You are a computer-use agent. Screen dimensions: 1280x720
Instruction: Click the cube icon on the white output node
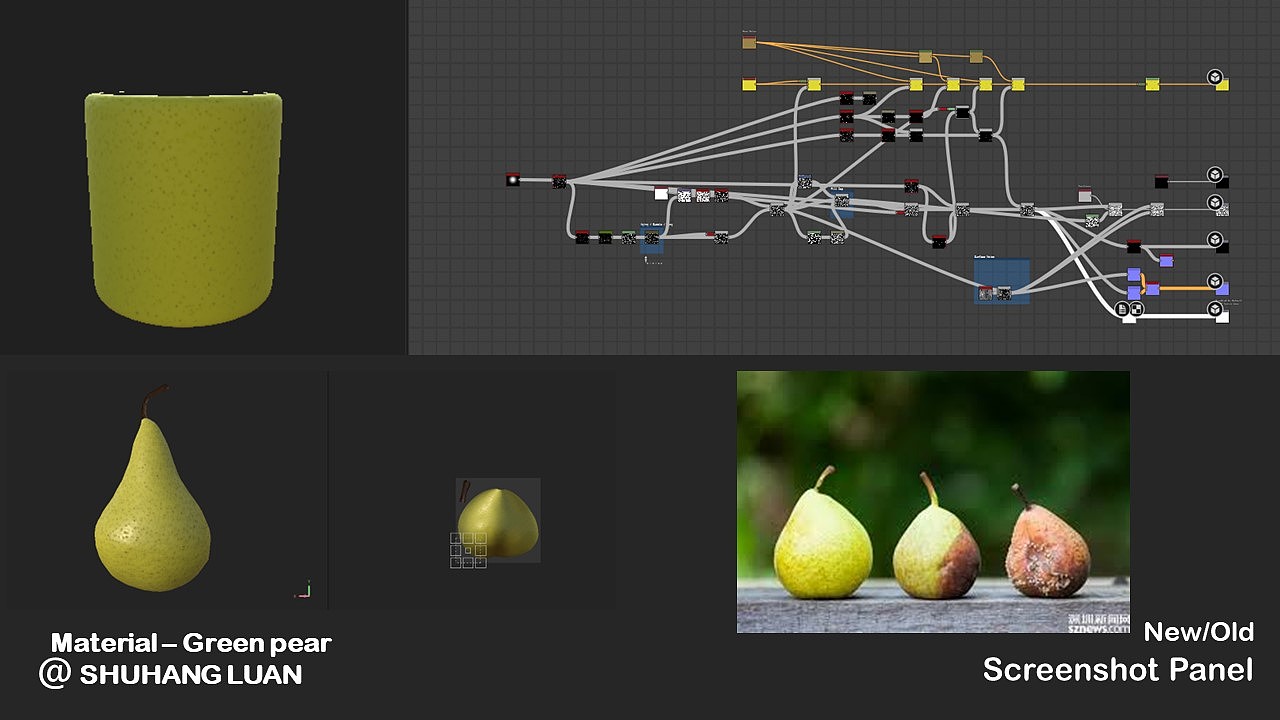tap(1215, 310)
